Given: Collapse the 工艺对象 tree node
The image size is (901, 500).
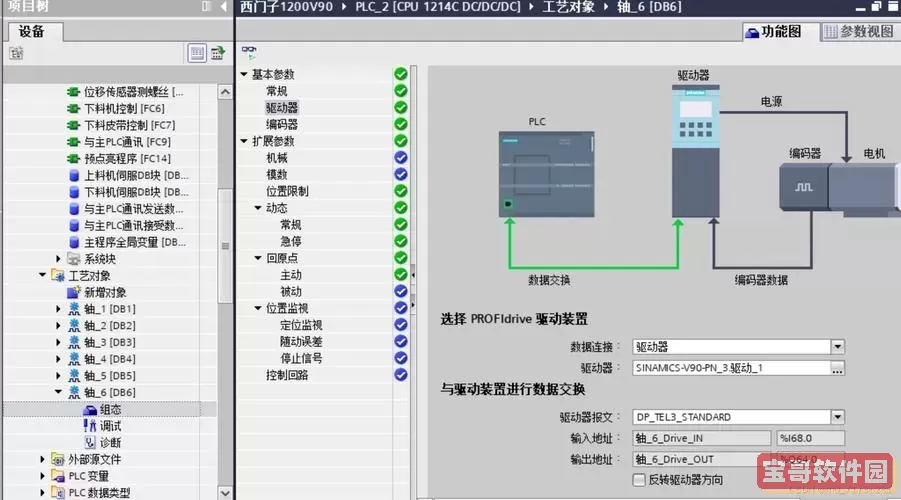Looking at the screenshot, I should pyautogui.click(x=43, y=275).
